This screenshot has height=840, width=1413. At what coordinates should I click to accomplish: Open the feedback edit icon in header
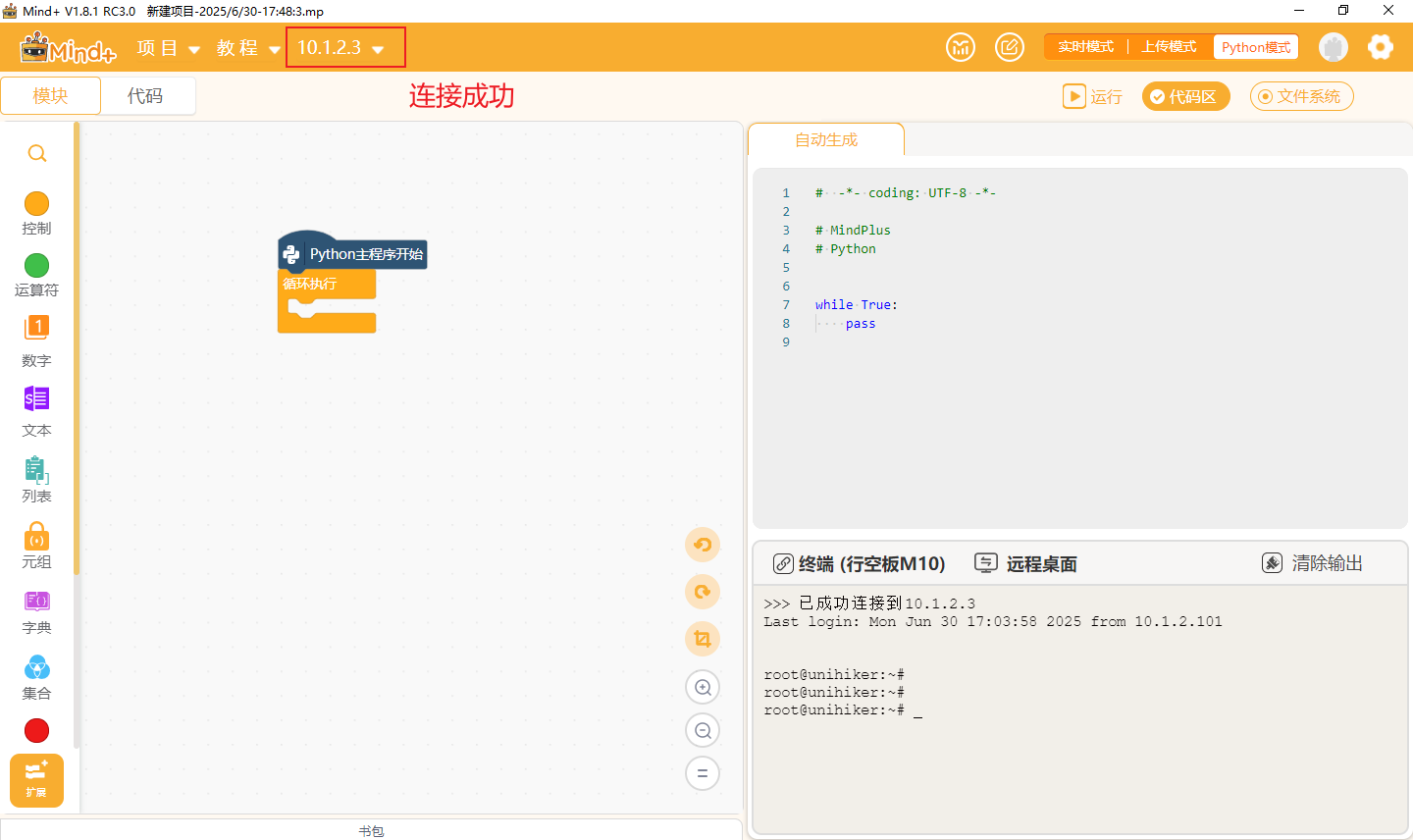(x=1010, y=47)
